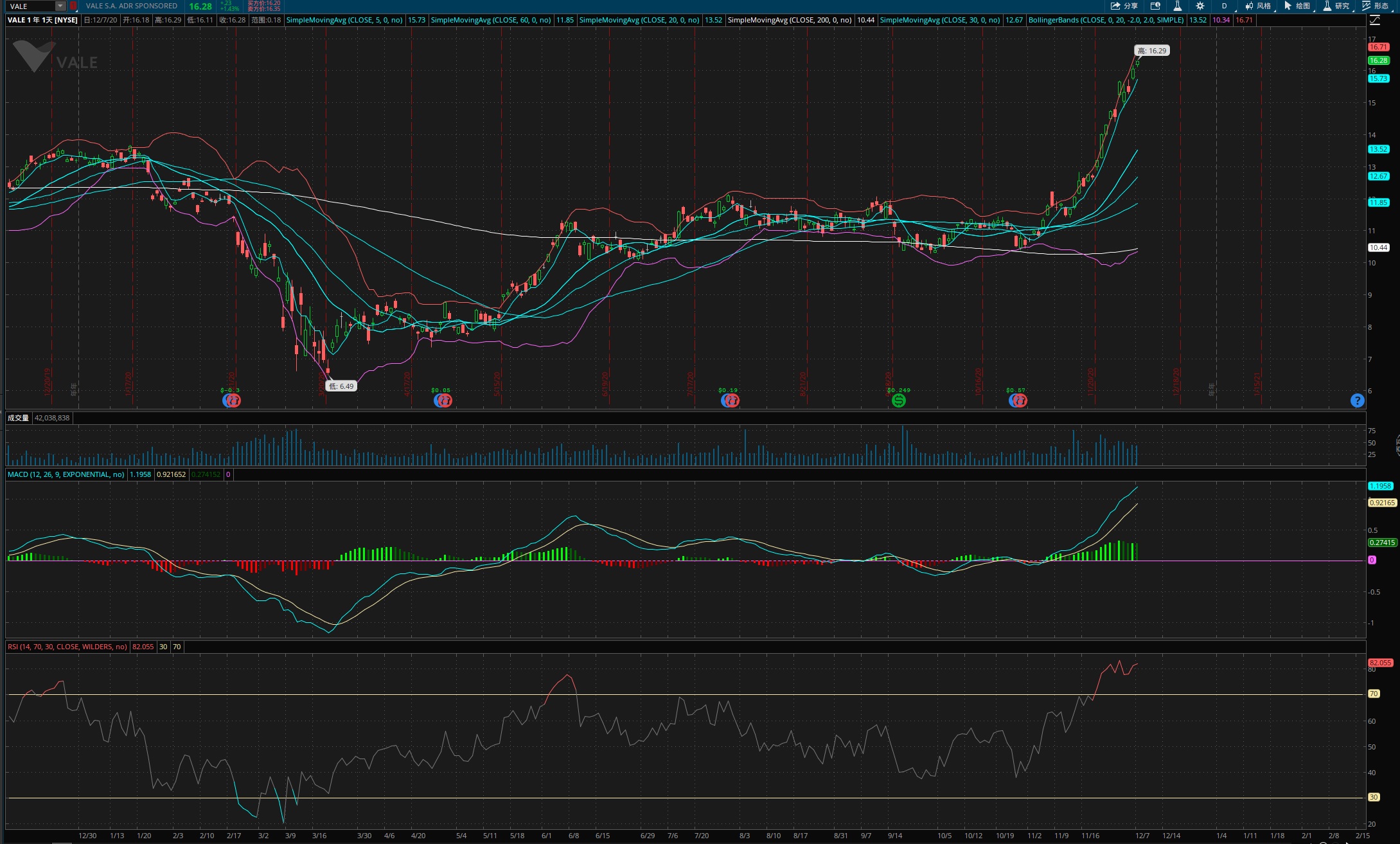Viewport: 1400px width, 844px height.
Task: Click the Share (分享) button
Action: (1124, 6)
